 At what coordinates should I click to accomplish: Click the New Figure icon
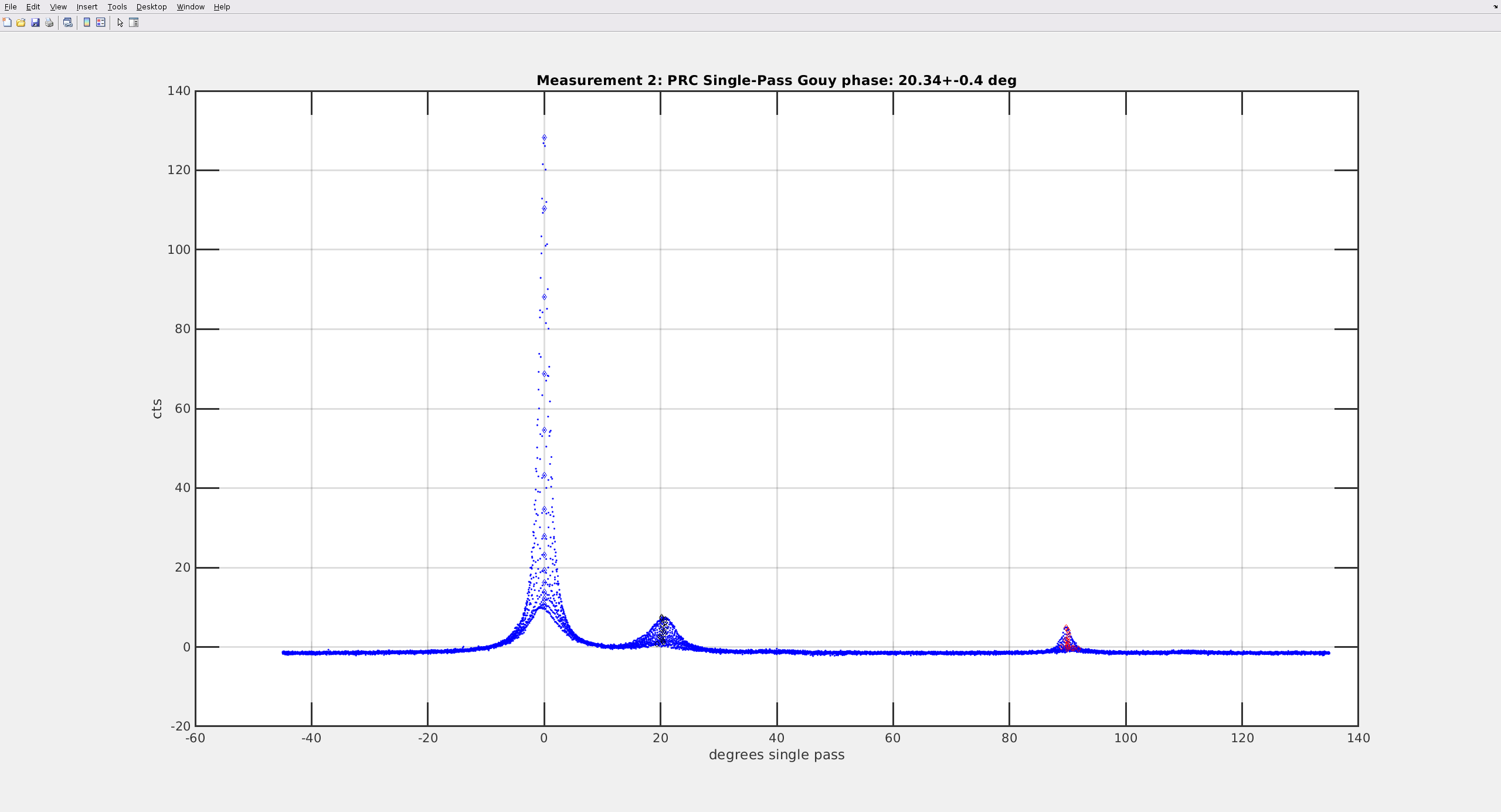pos(7,22)
